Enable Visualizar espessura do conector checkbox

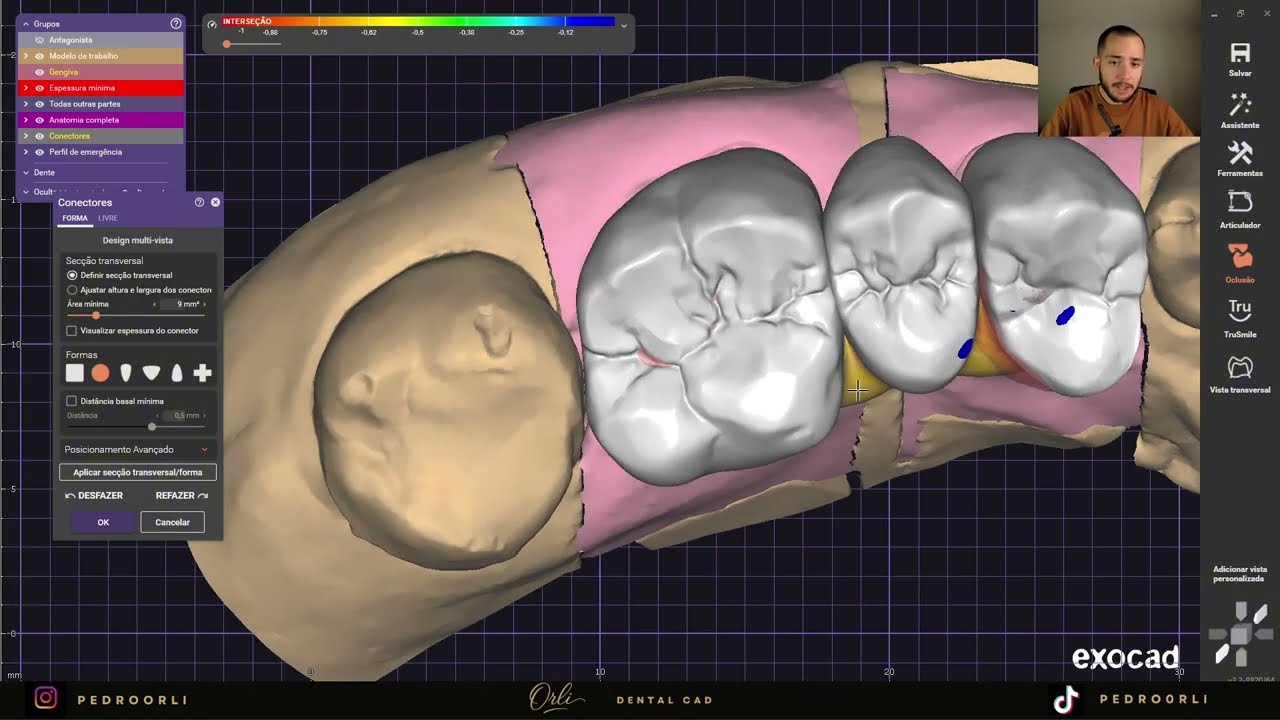(71, 330)
